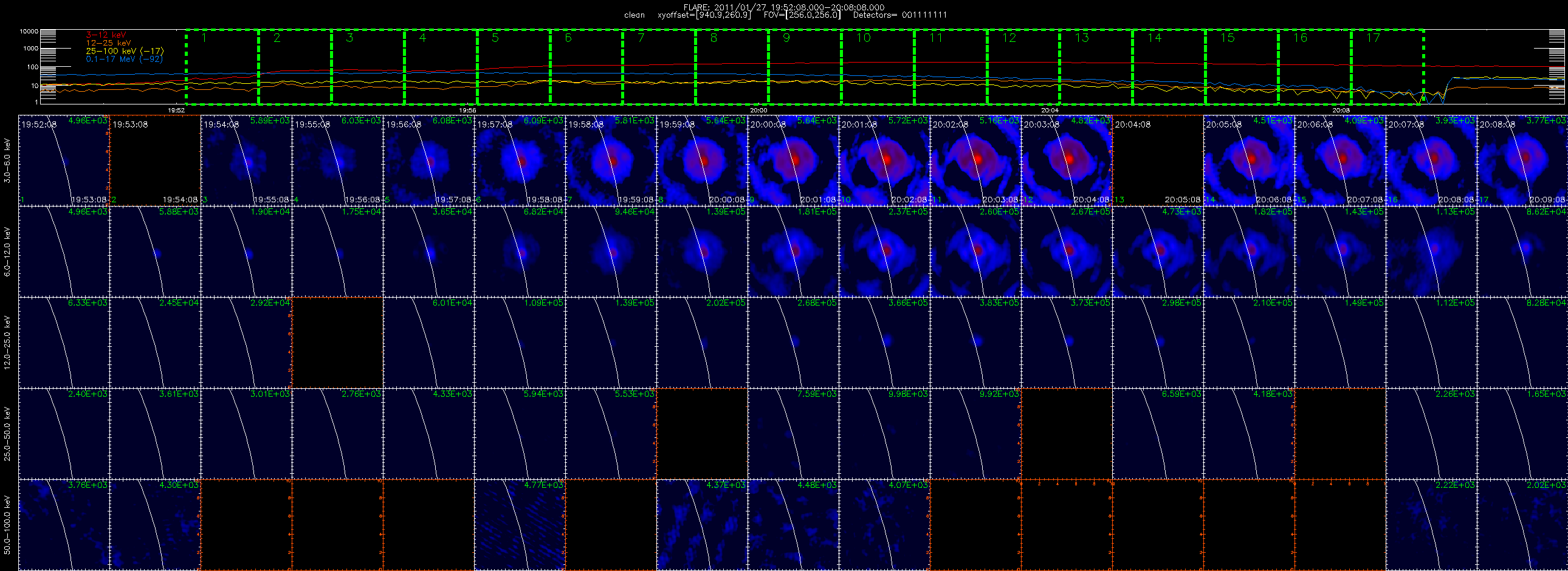
Task: Click the blue '0.1-17 MeV (-92)' legend label
Action: (x=124, y=59)
